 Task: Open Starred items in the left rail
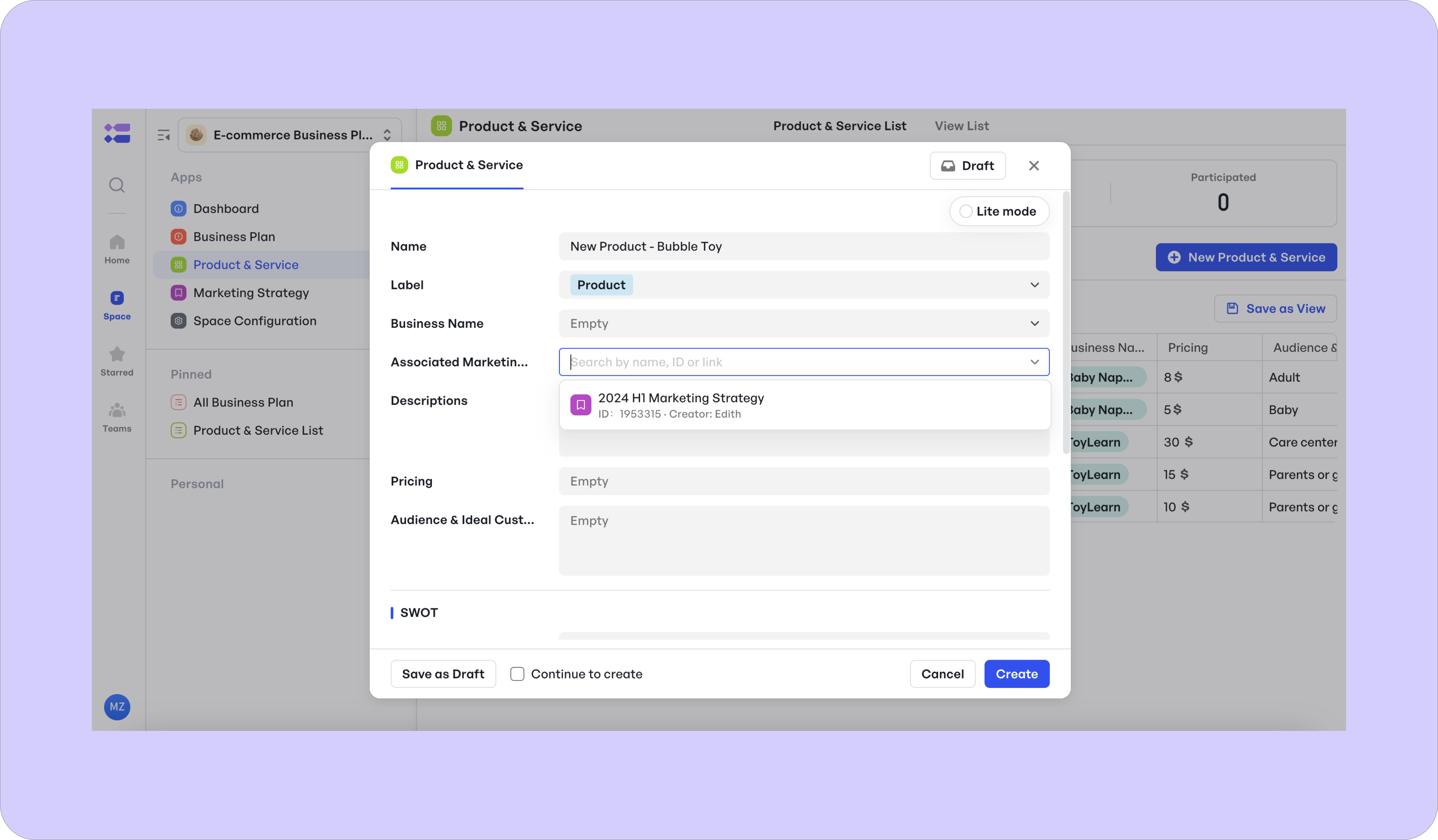coord(117,361)
